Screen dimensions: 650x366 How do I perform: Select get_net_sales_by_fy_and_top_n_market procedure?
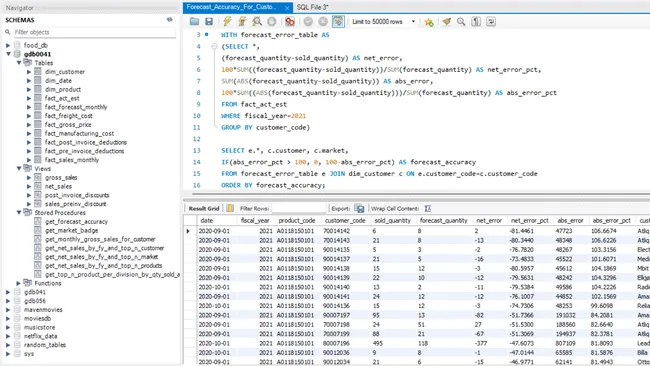point(102,257)
